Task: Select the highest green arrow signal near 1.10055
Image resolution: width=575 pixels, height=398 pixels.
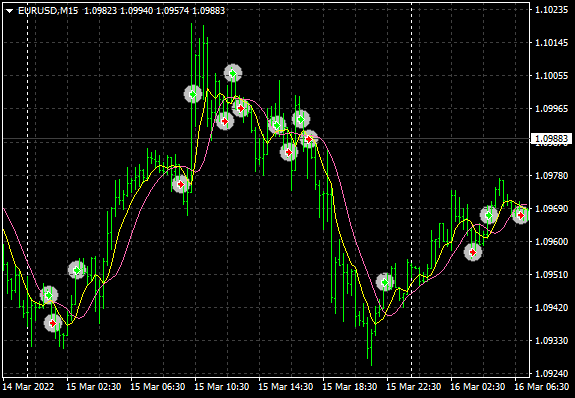Action: click(x=233, y=73)
